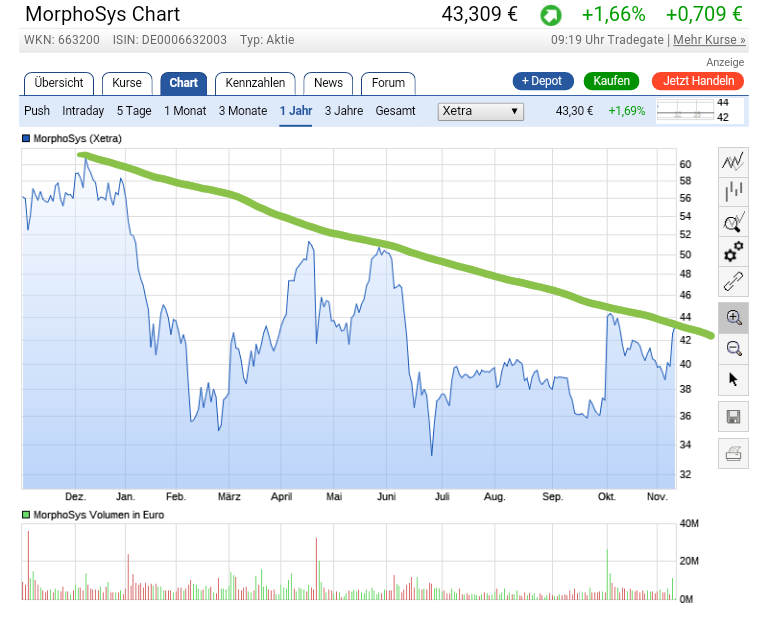Click the green Kaufen button
Screen dimensions: 768x623
point(611,81)
